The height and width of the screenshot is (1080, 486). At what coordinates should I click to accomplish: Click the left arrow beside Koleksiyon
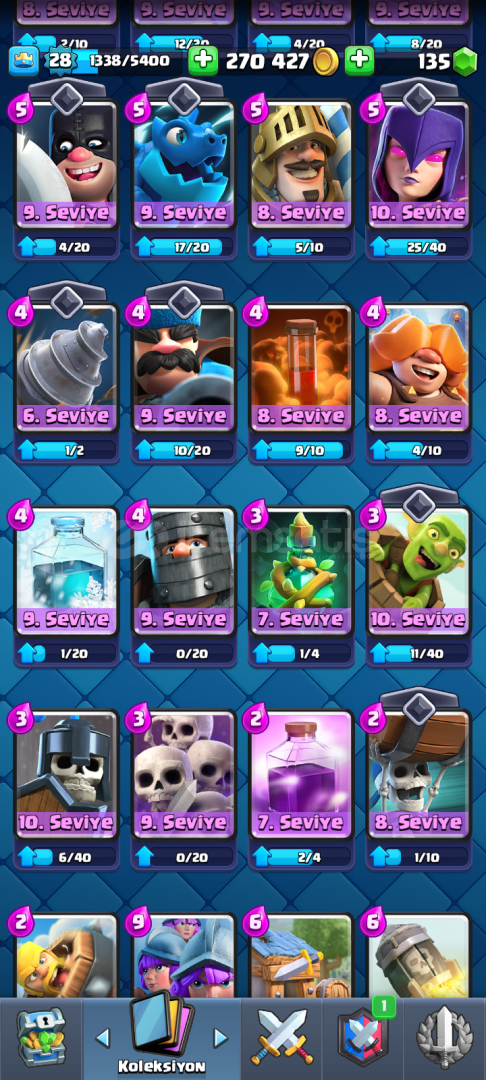coord(102,1037)
